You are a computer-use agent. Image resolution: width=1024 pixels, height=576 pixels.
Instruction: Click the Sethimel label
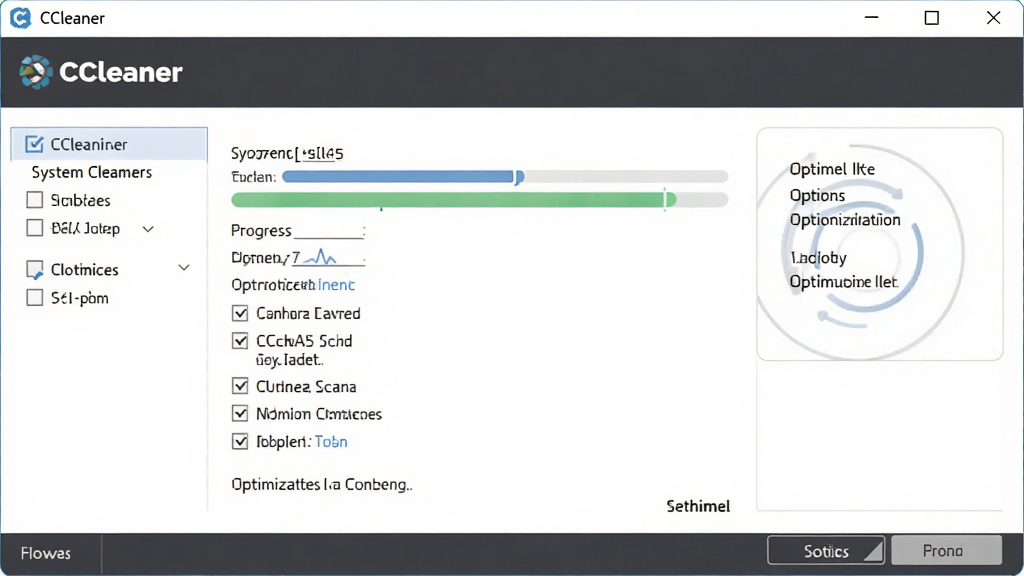(x=698, y=506)
